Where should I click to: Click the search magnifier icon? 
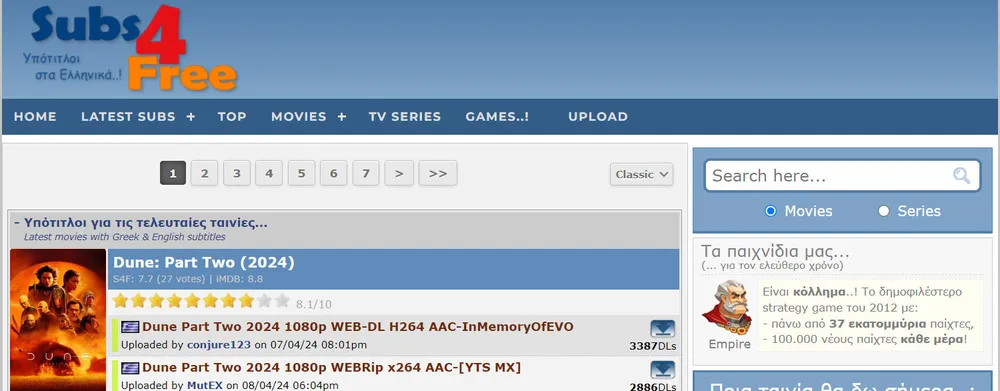pos(961,176)
